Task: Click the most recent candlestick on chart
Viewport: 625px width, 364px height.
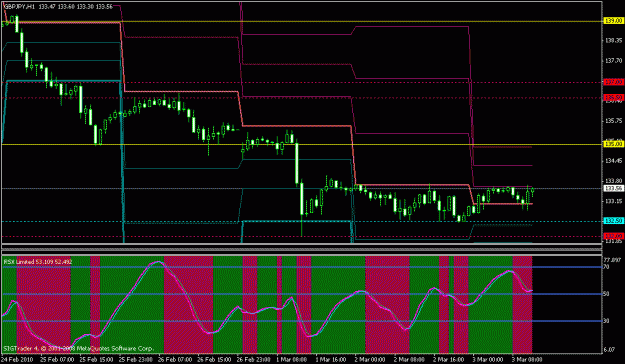Action: (533, 191)
